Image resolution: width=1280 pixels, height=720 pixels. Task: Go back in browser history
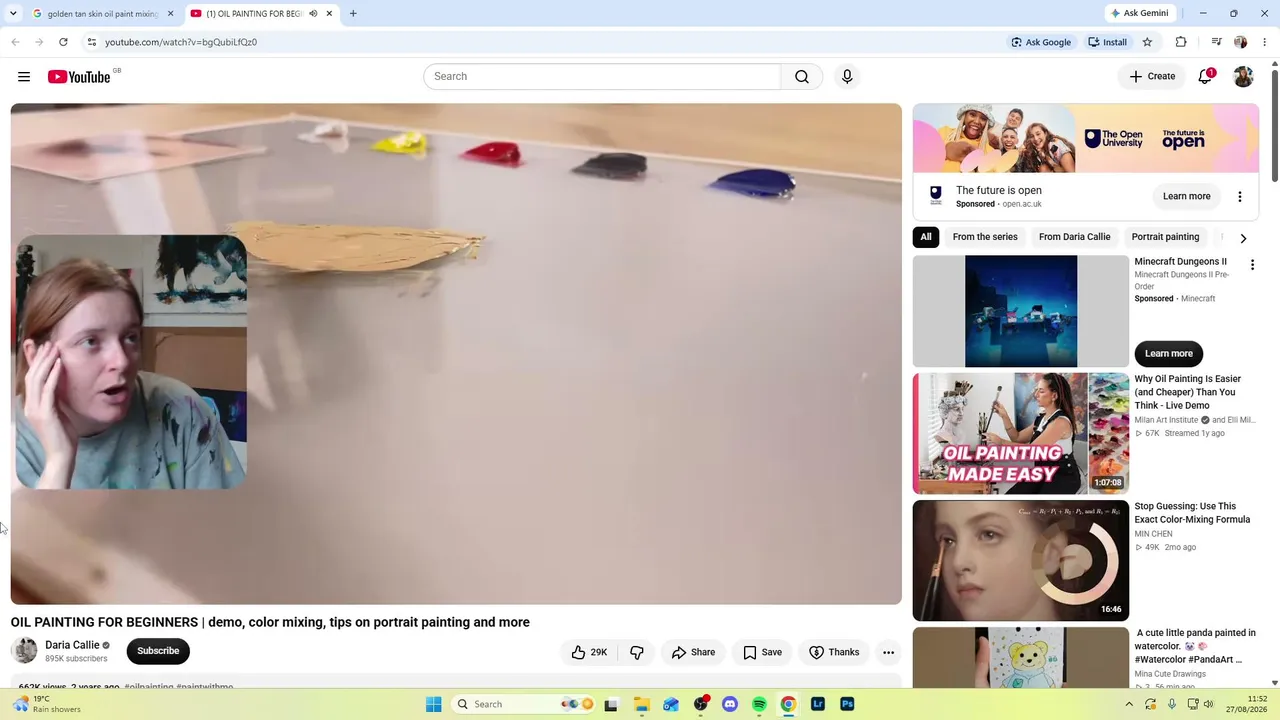[x=15, y=42]
